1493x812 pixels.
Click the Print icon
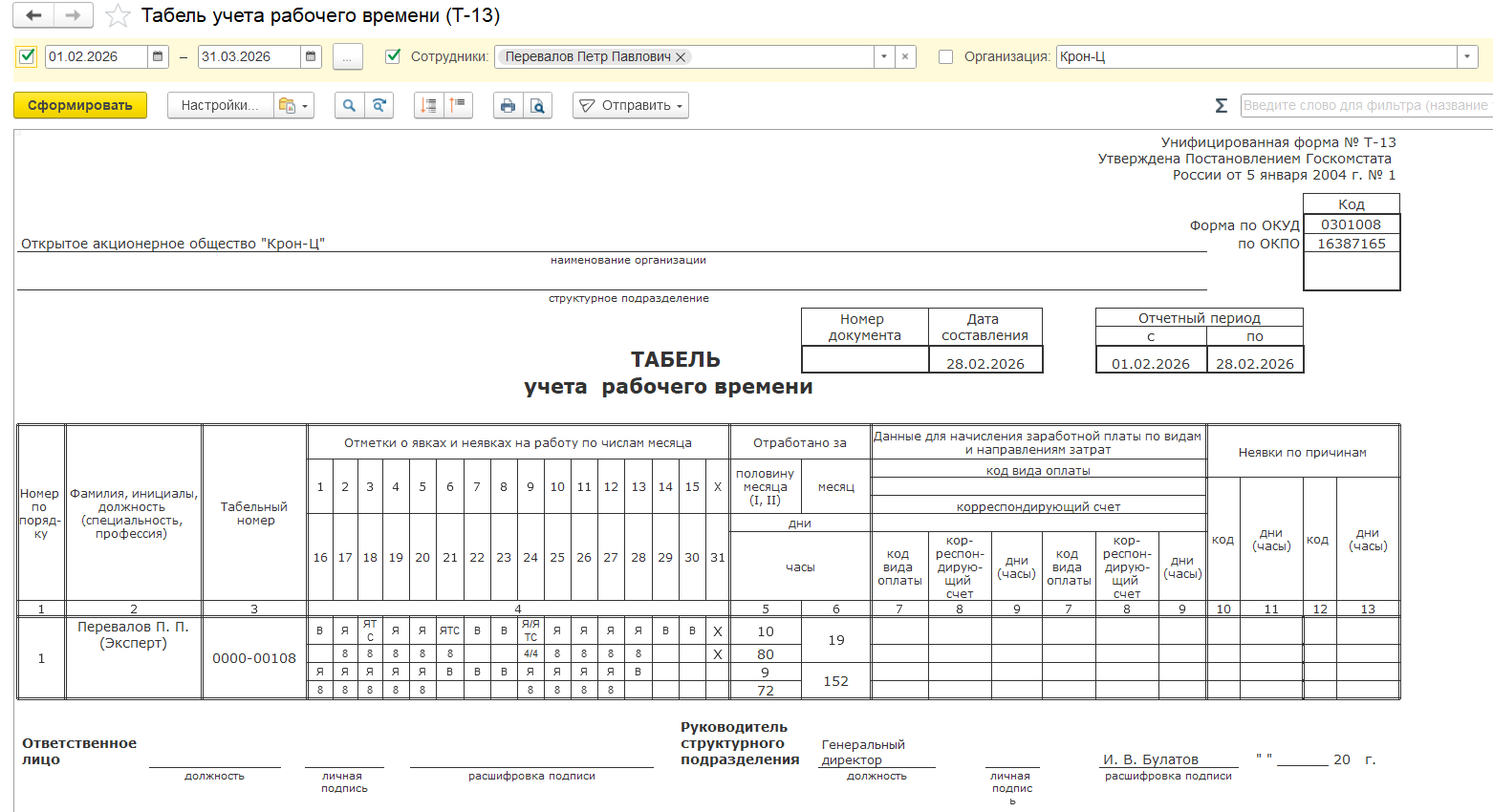tap(508, 105)
